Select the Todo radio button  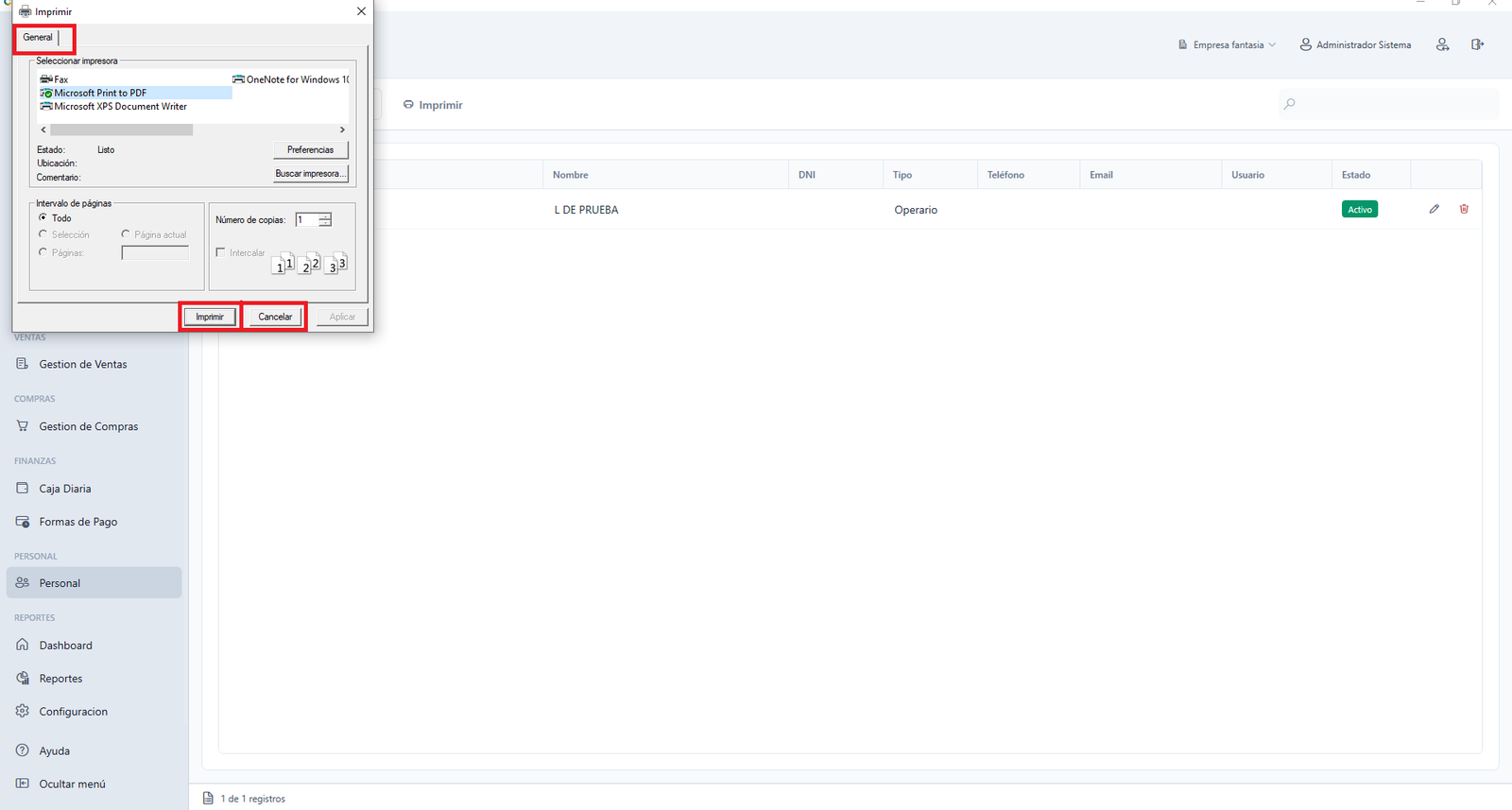pyautogui.click(x=43, y=217)
